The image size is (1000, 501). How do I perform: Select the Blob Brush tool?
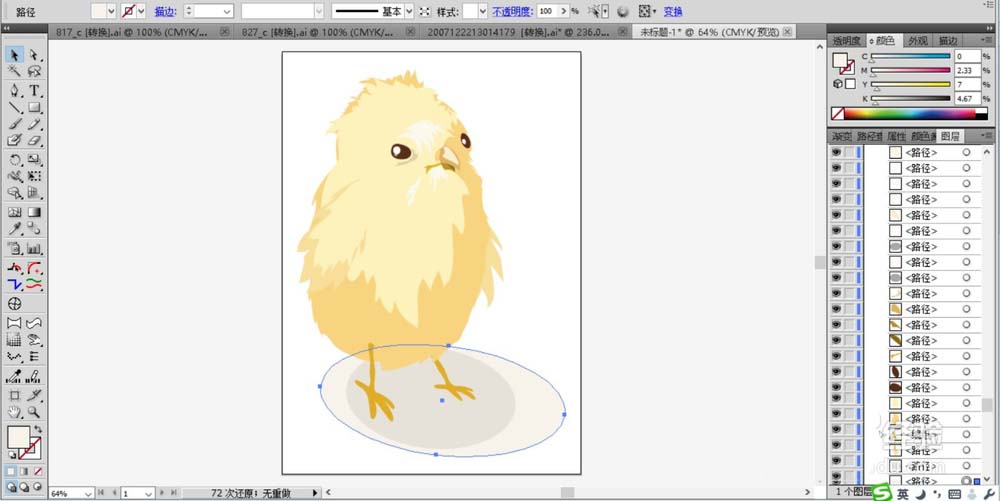(x=15, y=140)
